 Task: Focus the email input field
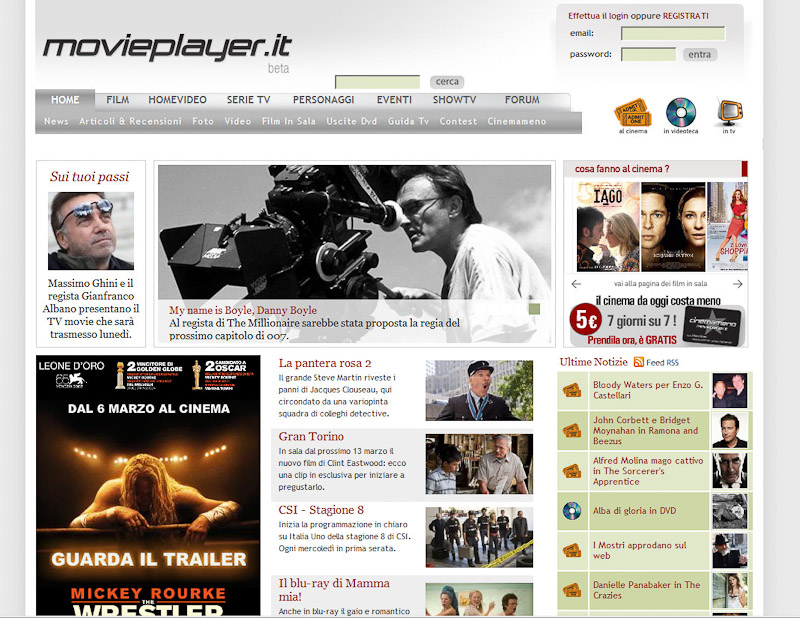tap(673, 34)
